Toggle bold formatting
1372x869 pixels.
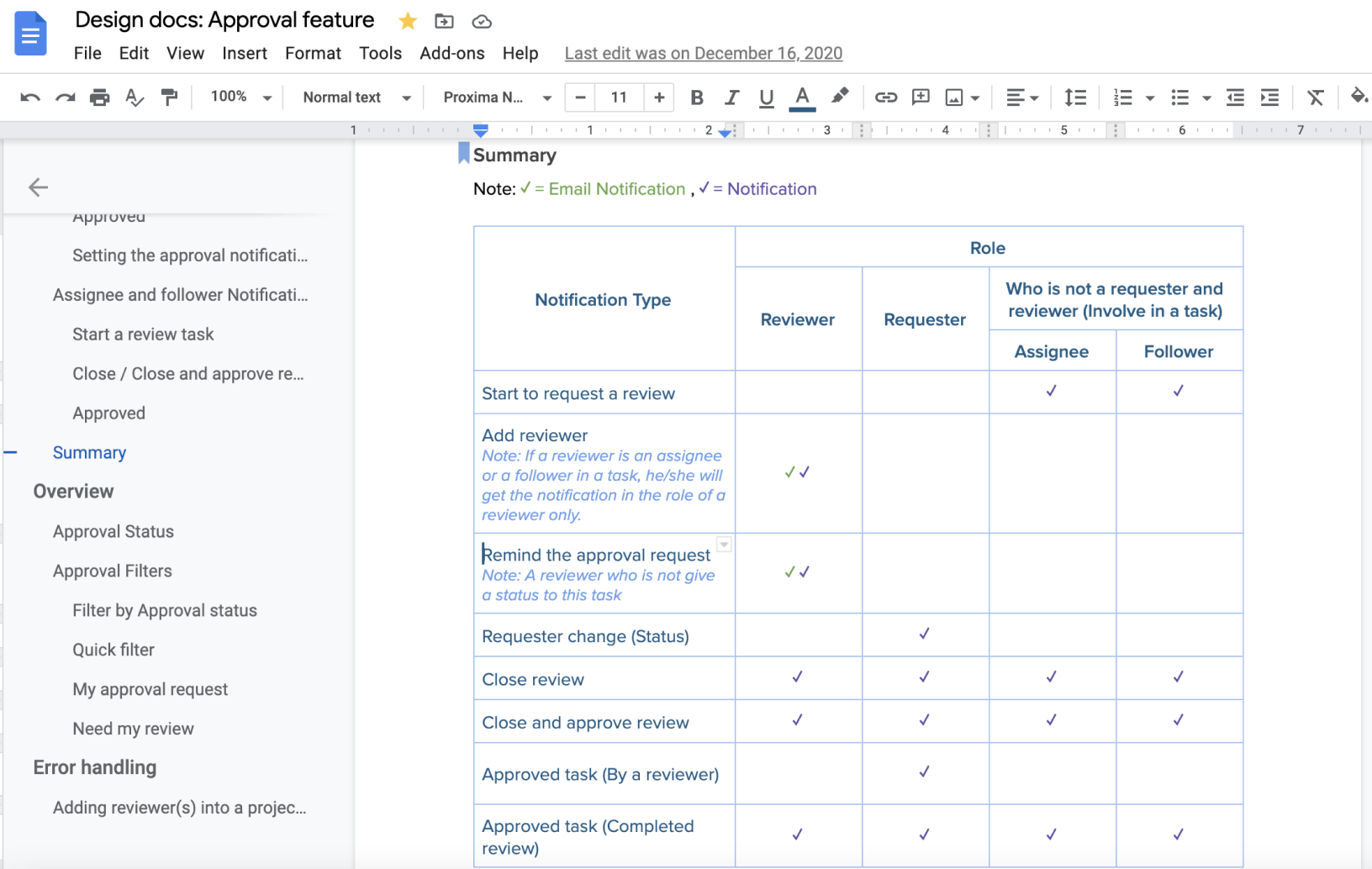[x=697, y=97]
